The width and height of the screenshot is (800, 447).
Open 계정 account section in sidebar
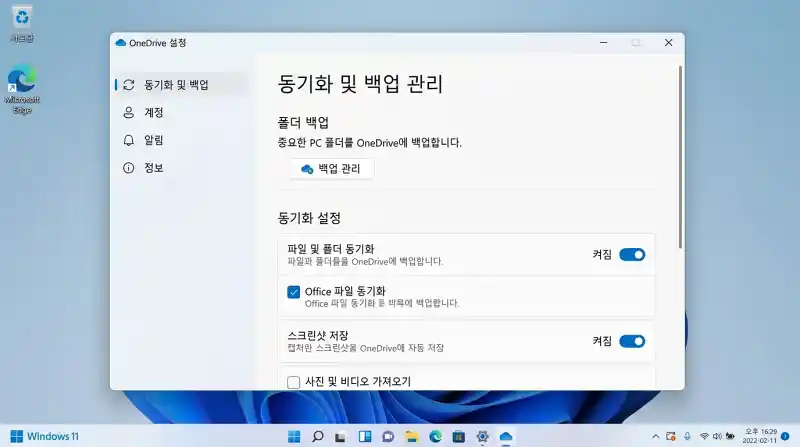tap(181, 112)
